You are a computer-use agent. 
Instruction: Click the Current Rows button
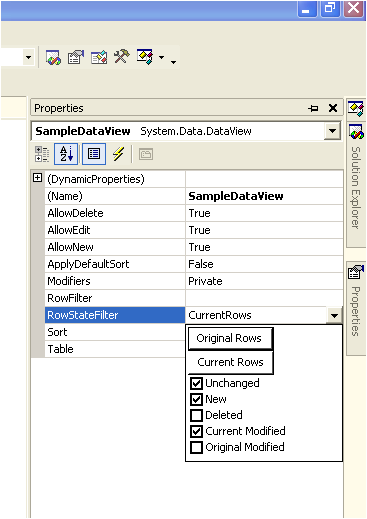point(231,362)
